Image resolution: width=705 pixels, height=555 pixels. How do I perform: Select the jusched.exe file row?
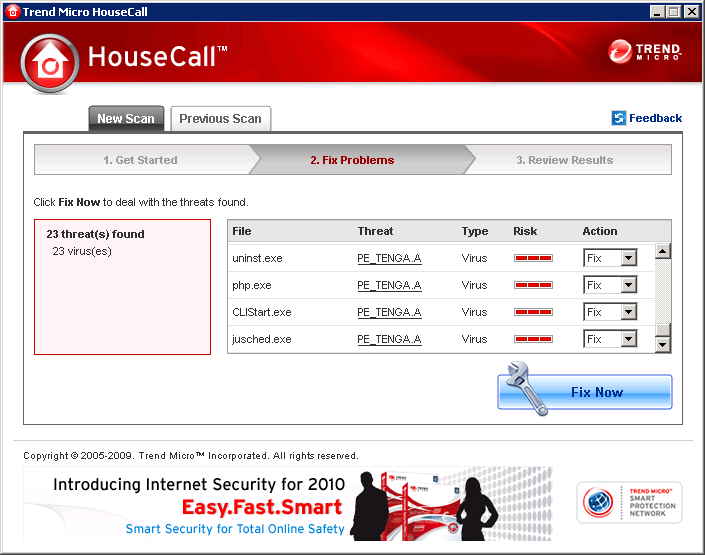tap(442, 339)
